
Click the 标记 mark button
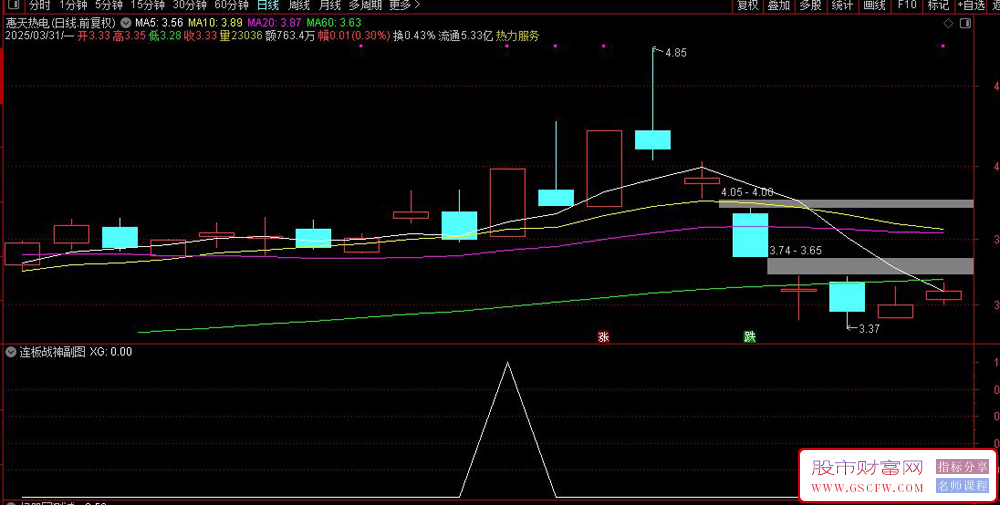click(x=938, y=5)
